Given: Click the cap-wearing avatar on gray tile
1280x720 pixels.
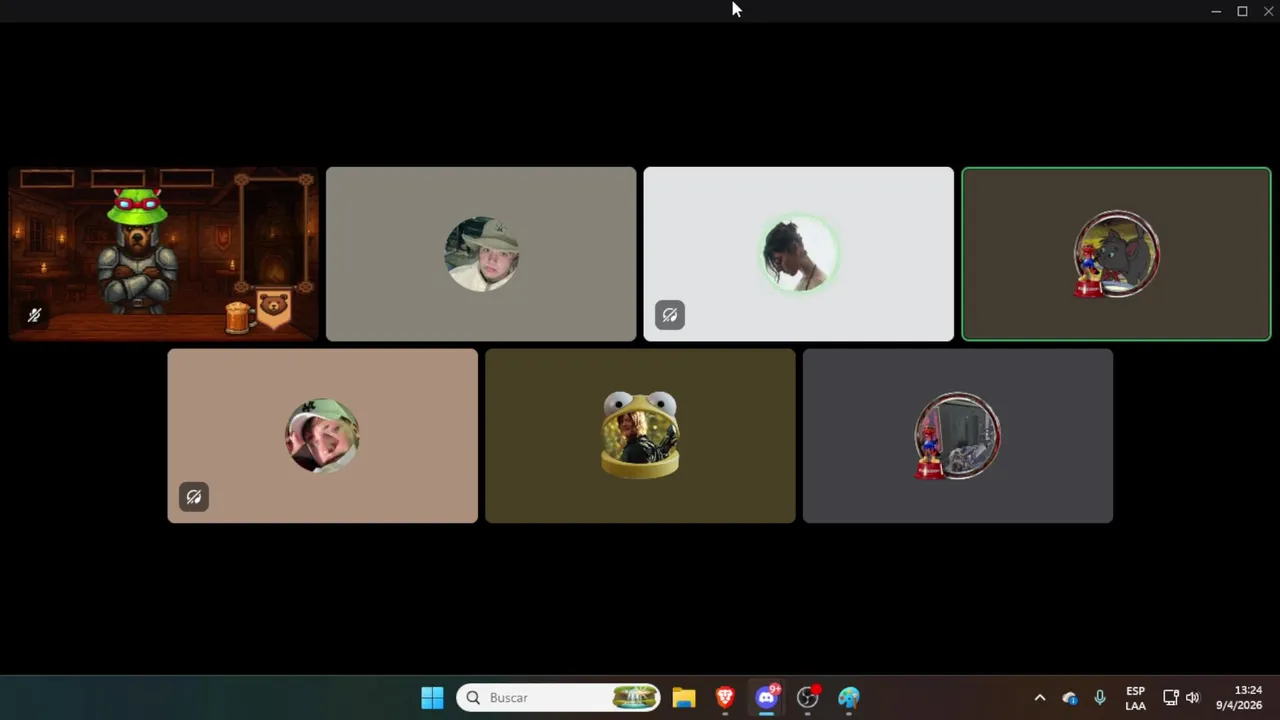Looking at the screenshot, I should tap(481, 254).
